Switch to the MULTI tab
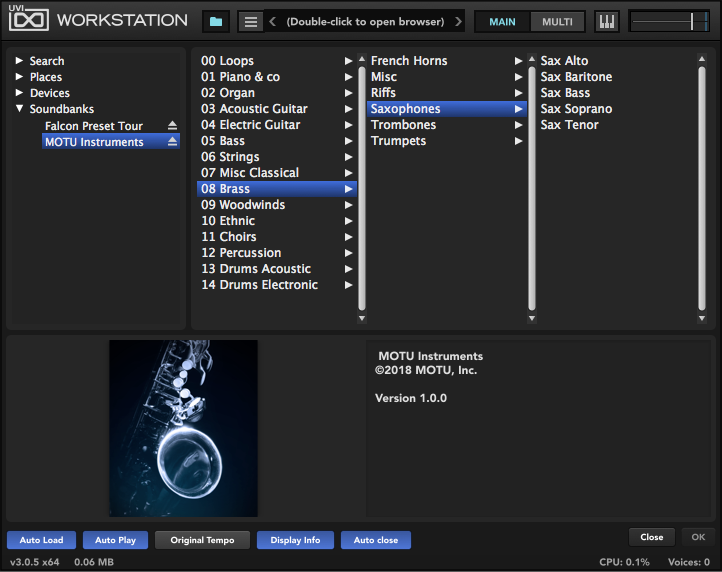The image size is (722, 572). coord(557,22)
